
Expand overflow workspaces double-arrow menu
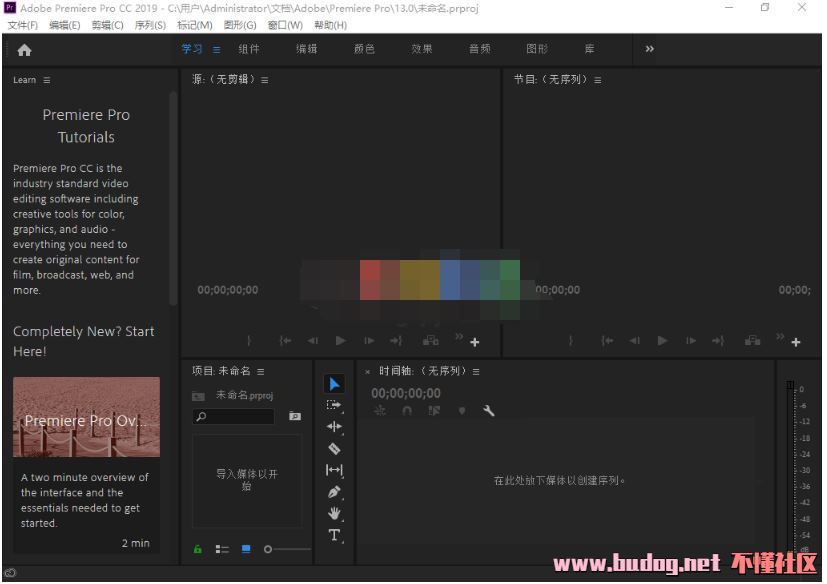click(x=650, y=49)
